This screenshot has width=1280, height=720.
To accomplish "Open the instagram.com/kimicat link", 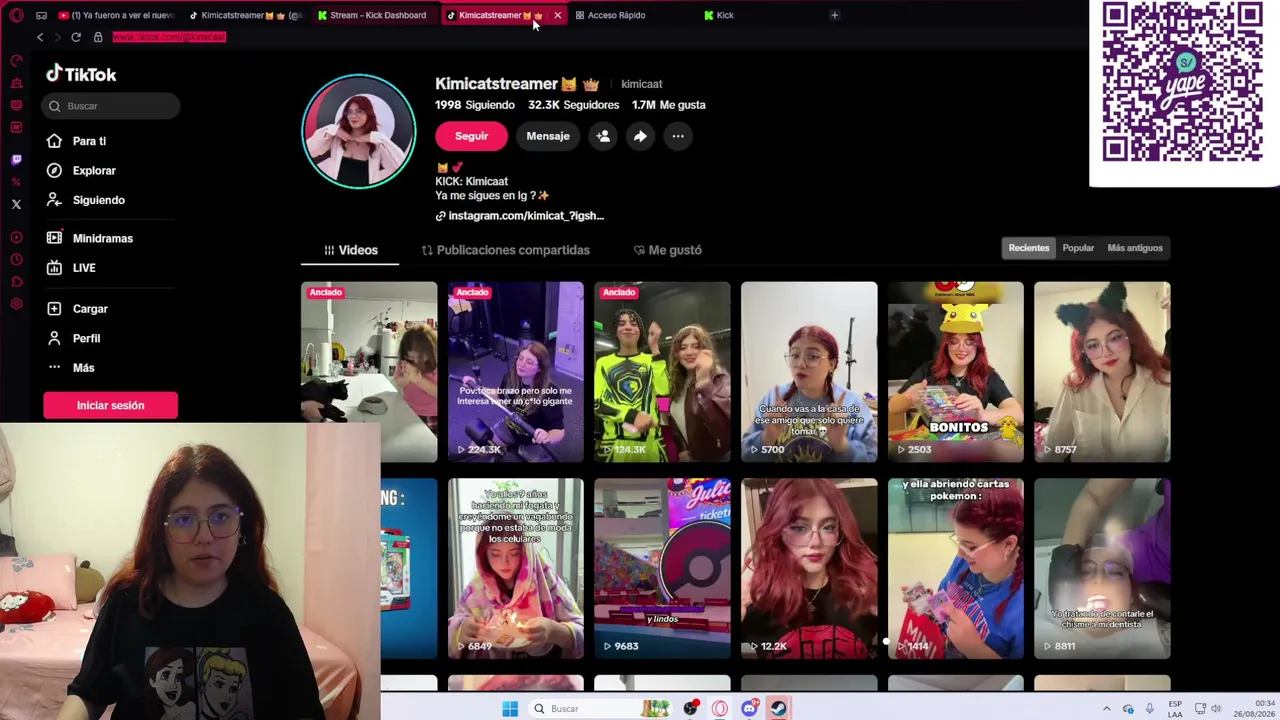I will point(520,216).
